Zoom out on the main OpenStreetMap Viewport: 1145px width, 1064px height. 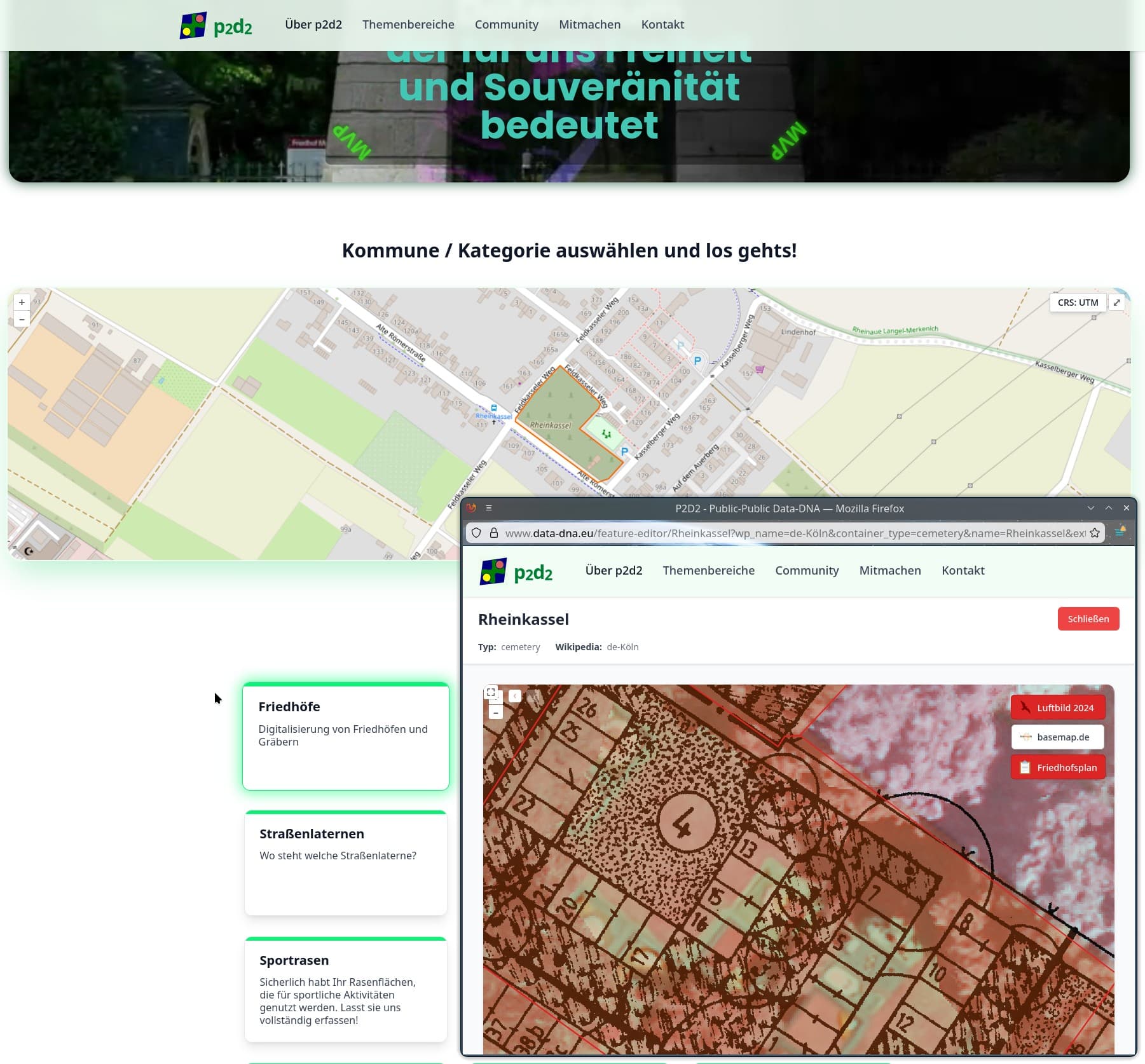[x=22, y=319]
